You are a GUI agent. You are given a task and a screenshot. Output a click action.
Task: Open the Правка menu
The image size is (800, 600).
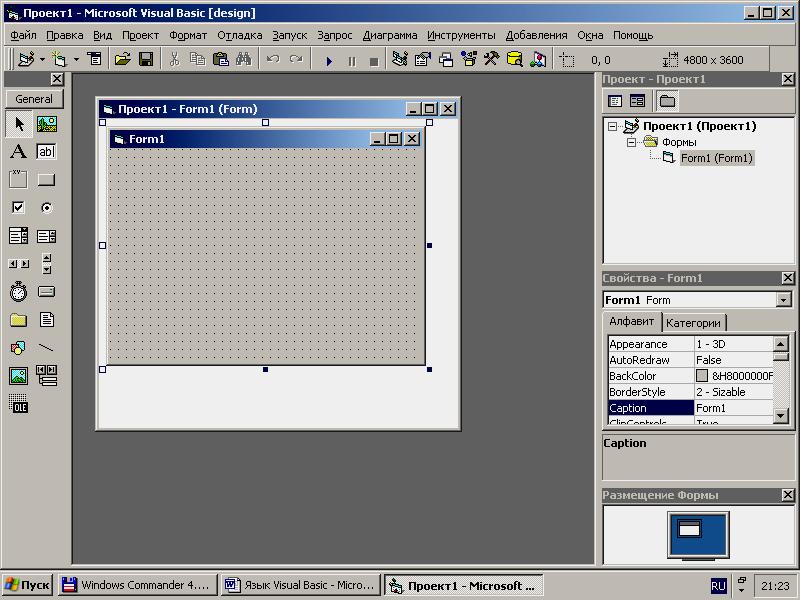(65, 35)
